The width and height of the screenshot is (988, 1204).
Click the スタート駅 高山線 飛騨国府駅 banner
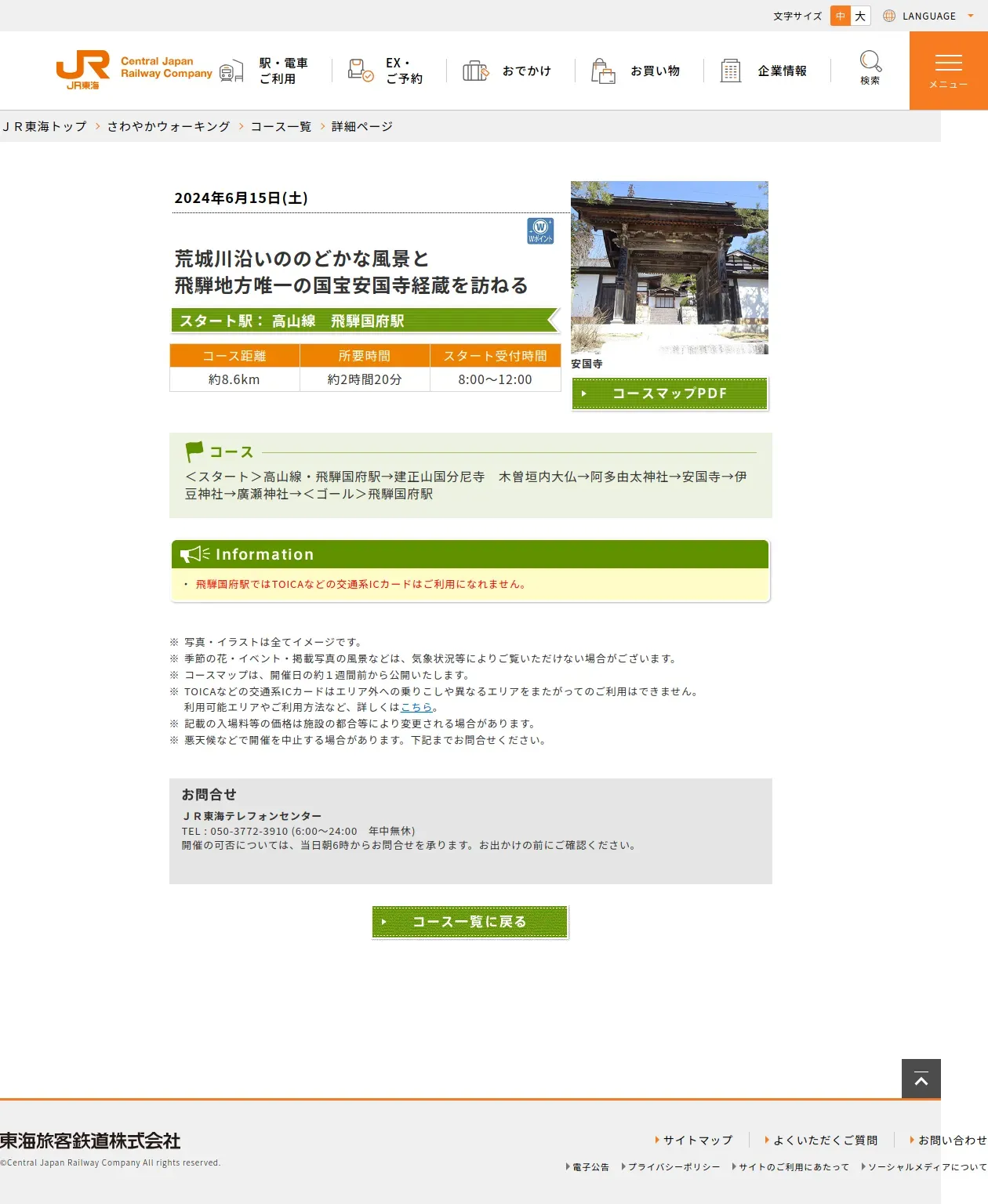[x=365, y=321]
